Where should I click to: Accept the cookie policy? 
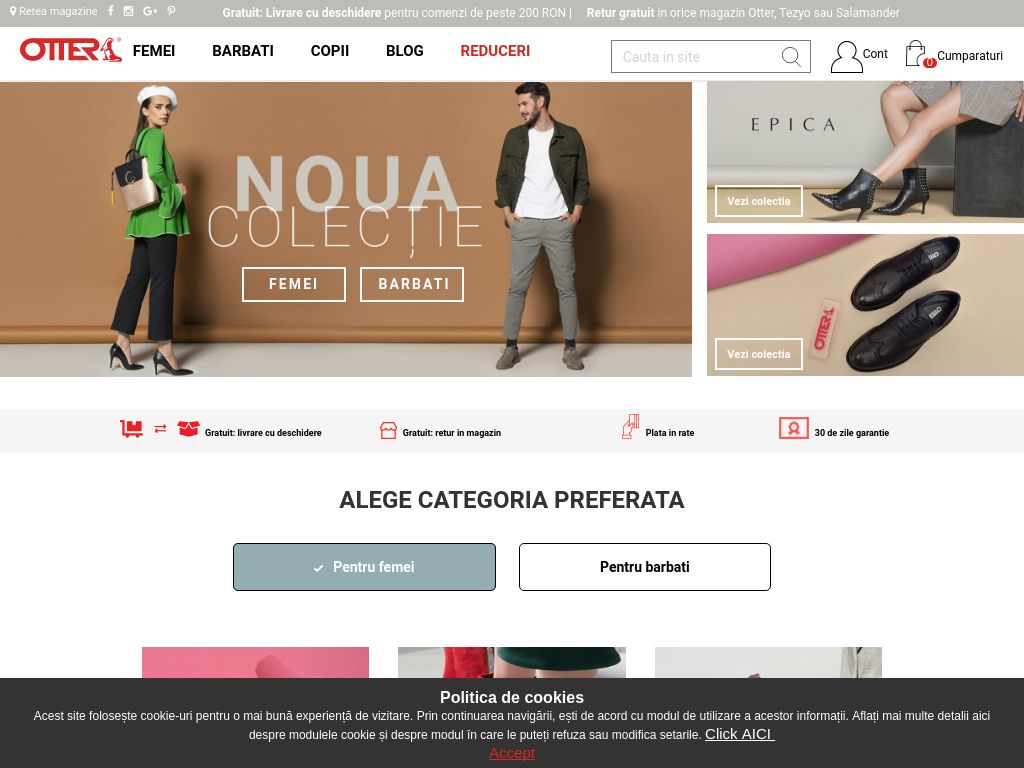[x=512, y=753]
